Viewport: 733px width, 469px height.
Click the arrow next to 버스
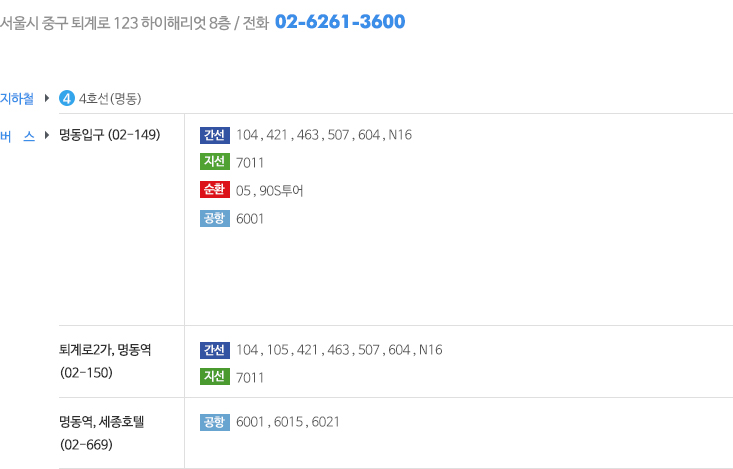pyautogui.click(x=47, y=136)
